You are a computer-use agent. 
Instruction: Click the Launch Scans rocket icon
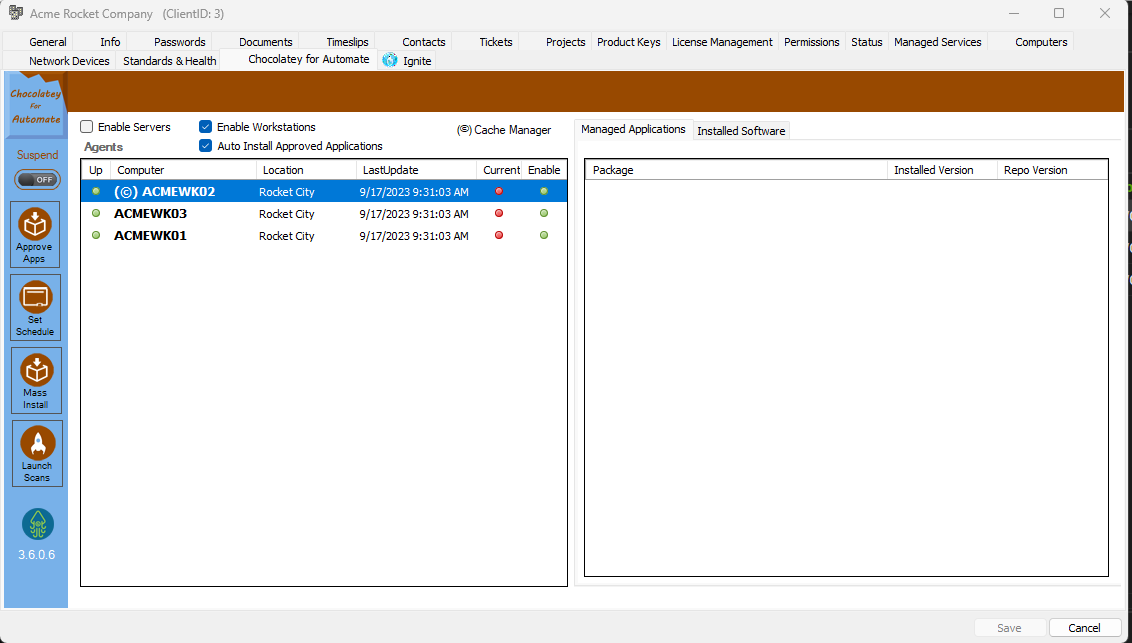[38, 443]
